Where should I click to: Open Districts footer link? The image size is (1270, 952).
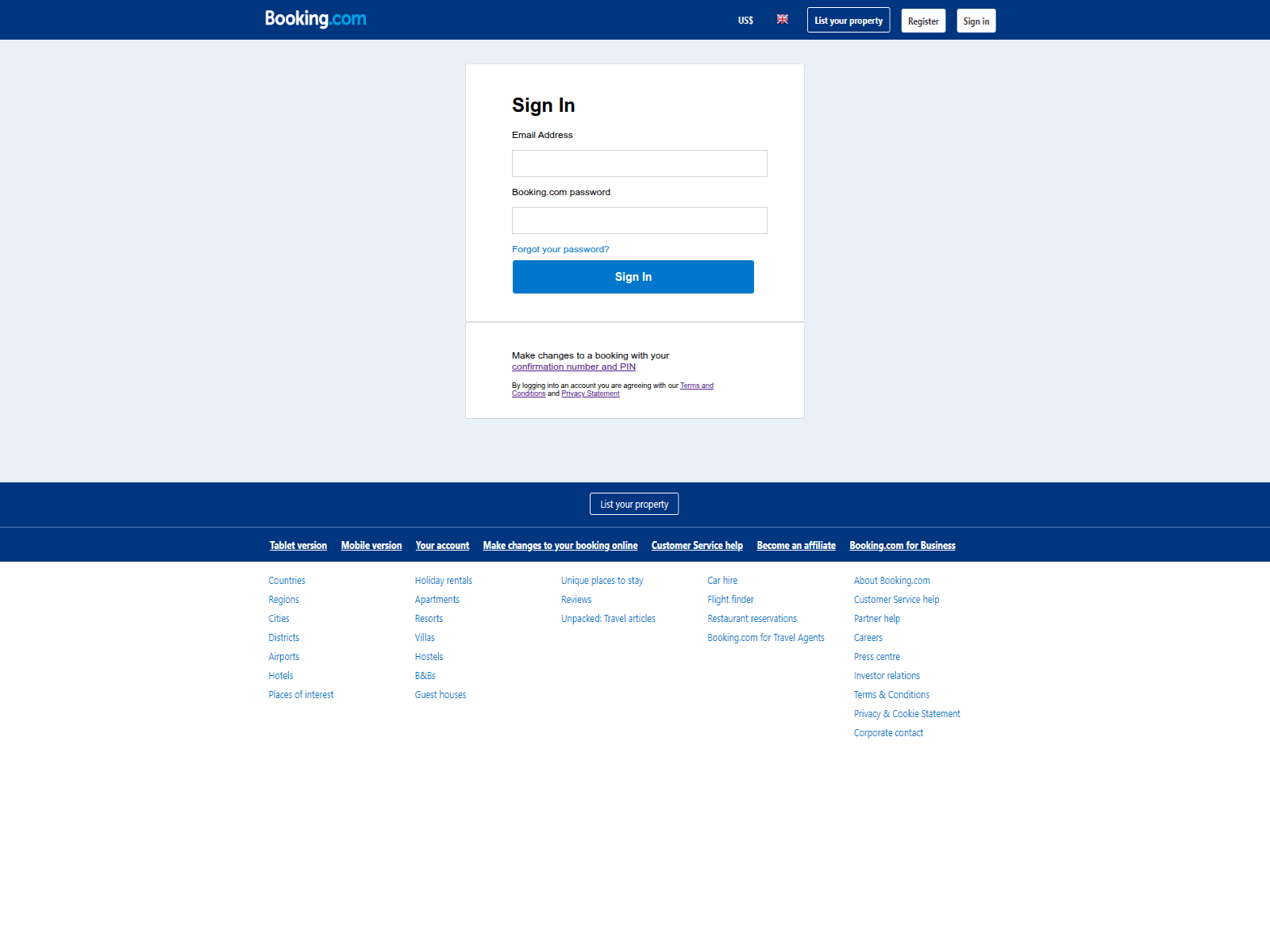click(283, 638)
